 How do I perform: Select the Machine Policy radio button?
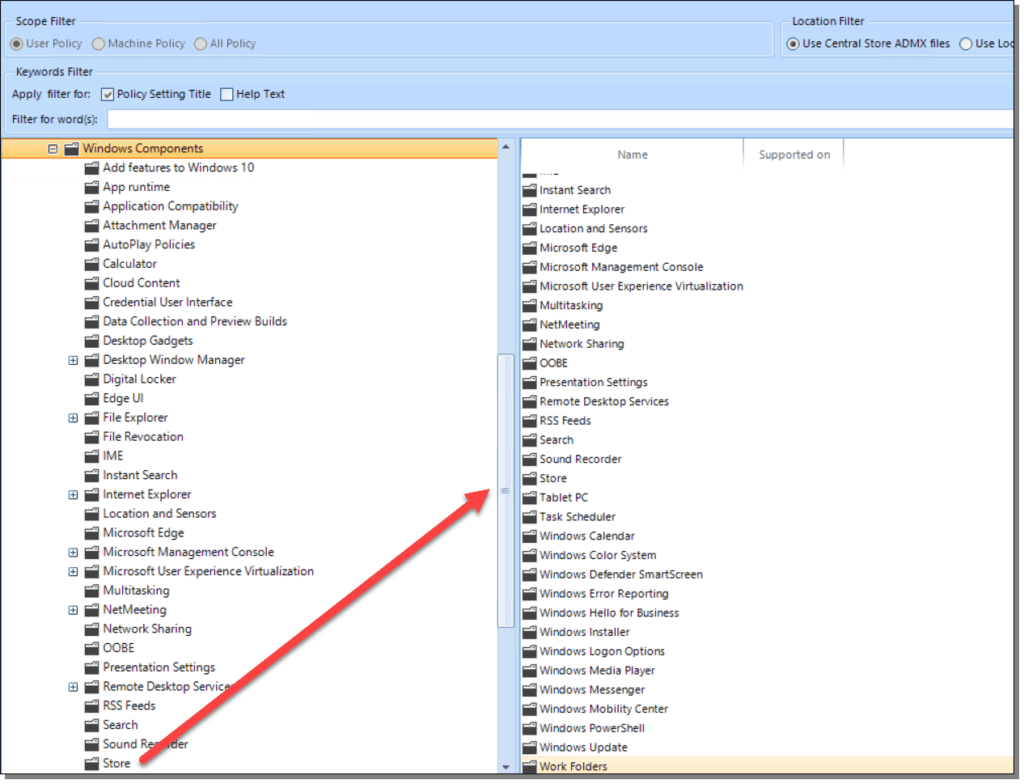[100, 43]
